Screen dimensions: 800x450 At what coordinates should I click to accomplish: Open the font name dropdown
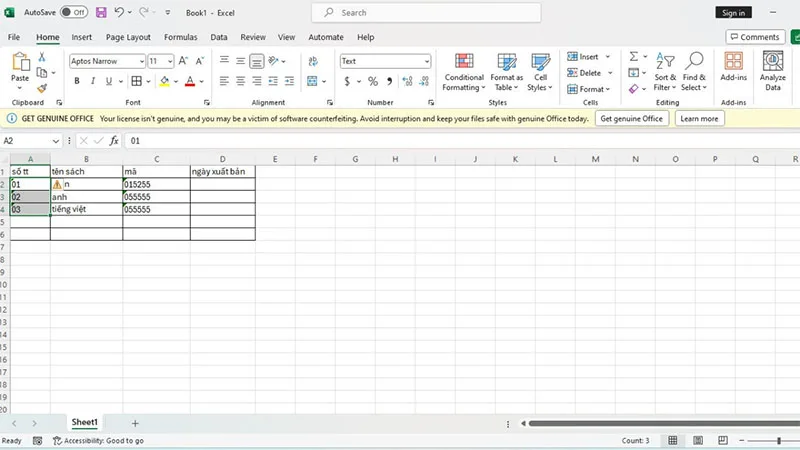(x=141, y=61)
